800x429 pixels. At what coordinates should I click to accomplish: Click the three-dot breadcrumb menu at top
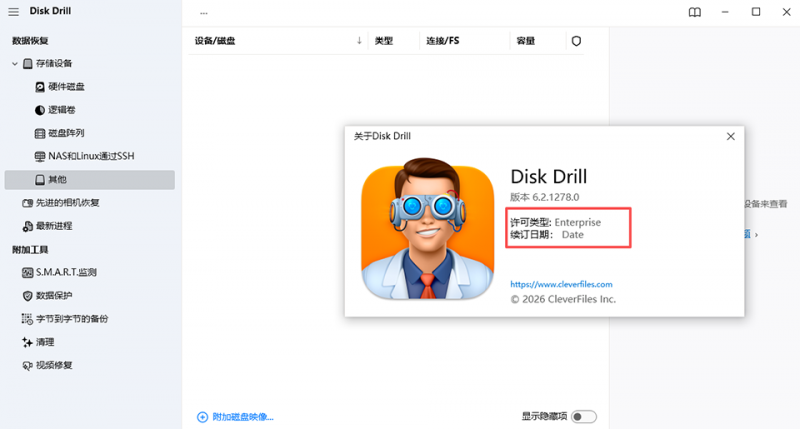pyautogui.click(x=204, y=13)
